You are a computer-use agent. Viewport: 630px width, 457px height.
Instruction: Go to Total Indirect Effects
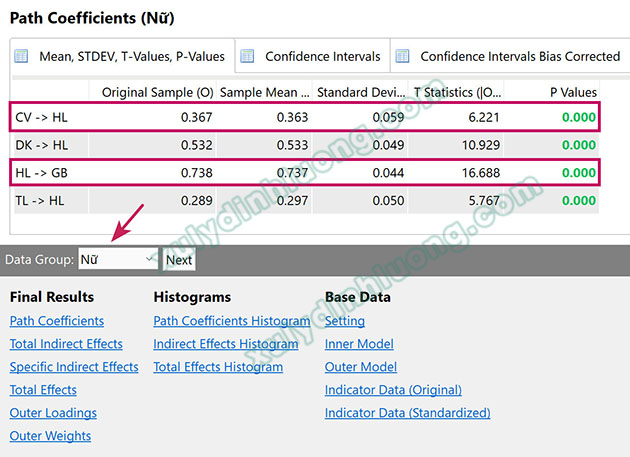click(66, 344)
